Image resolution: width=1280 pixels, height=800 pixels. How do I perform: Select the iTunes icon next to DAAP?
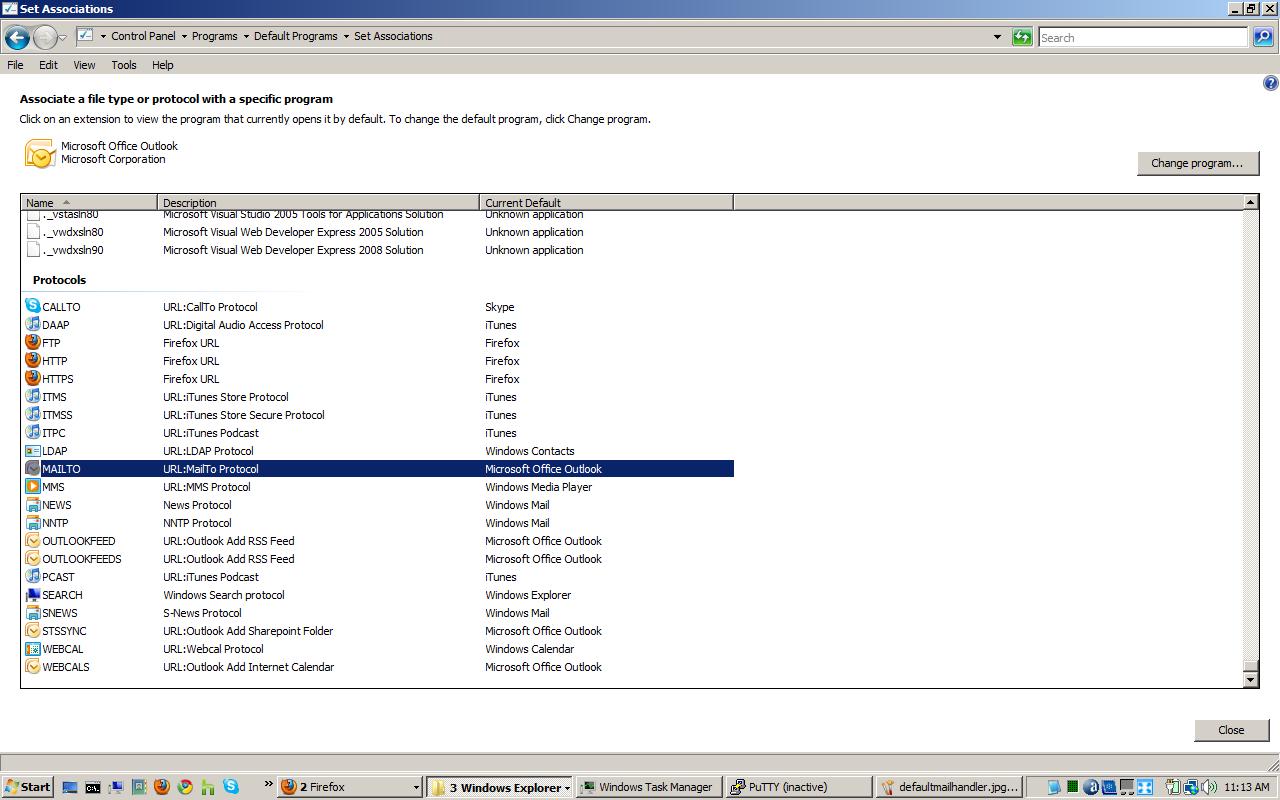33,324
